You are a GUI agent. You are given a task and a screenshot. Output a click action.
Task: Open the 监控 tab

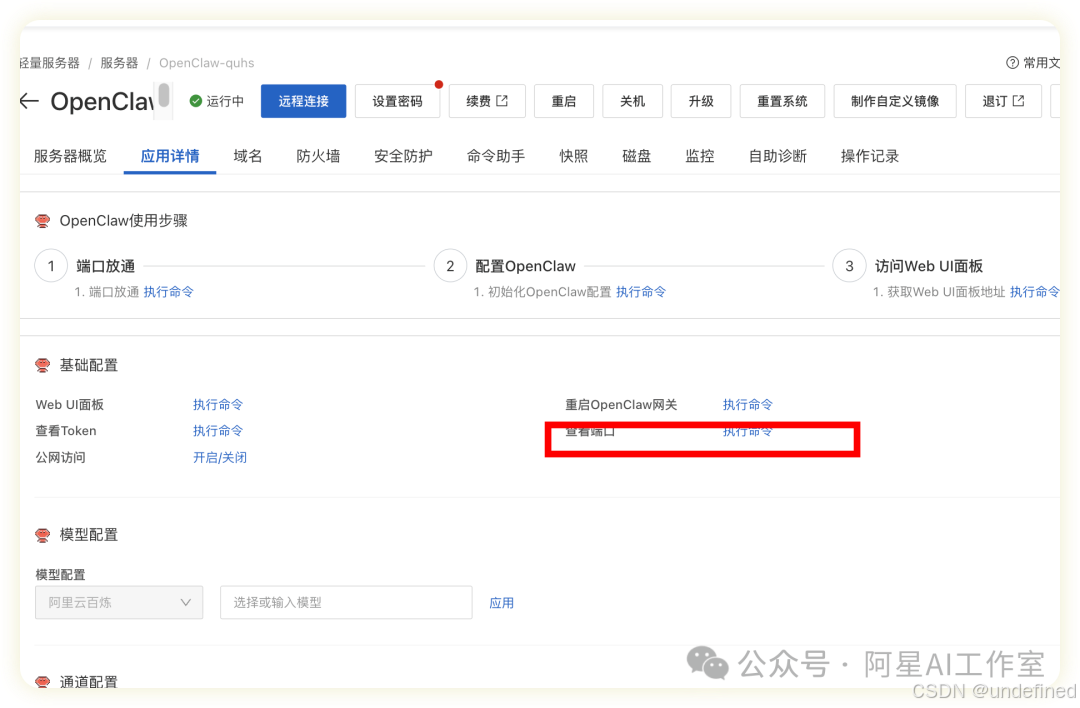coord(699,155)
